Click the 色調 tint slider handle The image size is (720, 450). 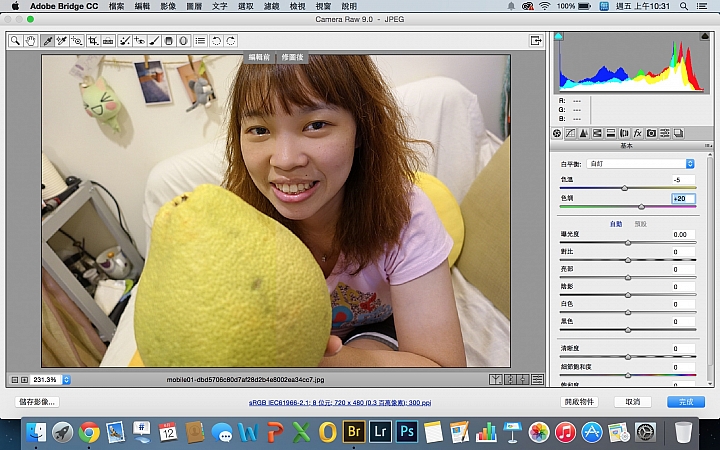pos(641,207)
